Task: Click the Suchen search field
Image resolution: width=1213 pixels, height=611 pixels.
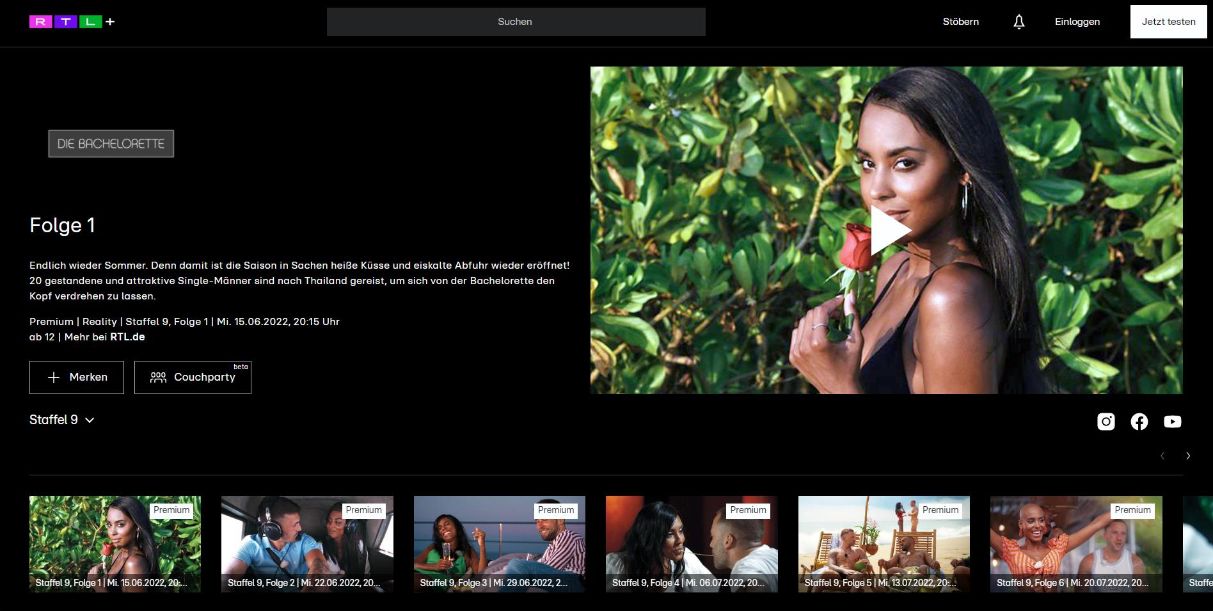Action: pyautogui.click(x=516, y=22)
